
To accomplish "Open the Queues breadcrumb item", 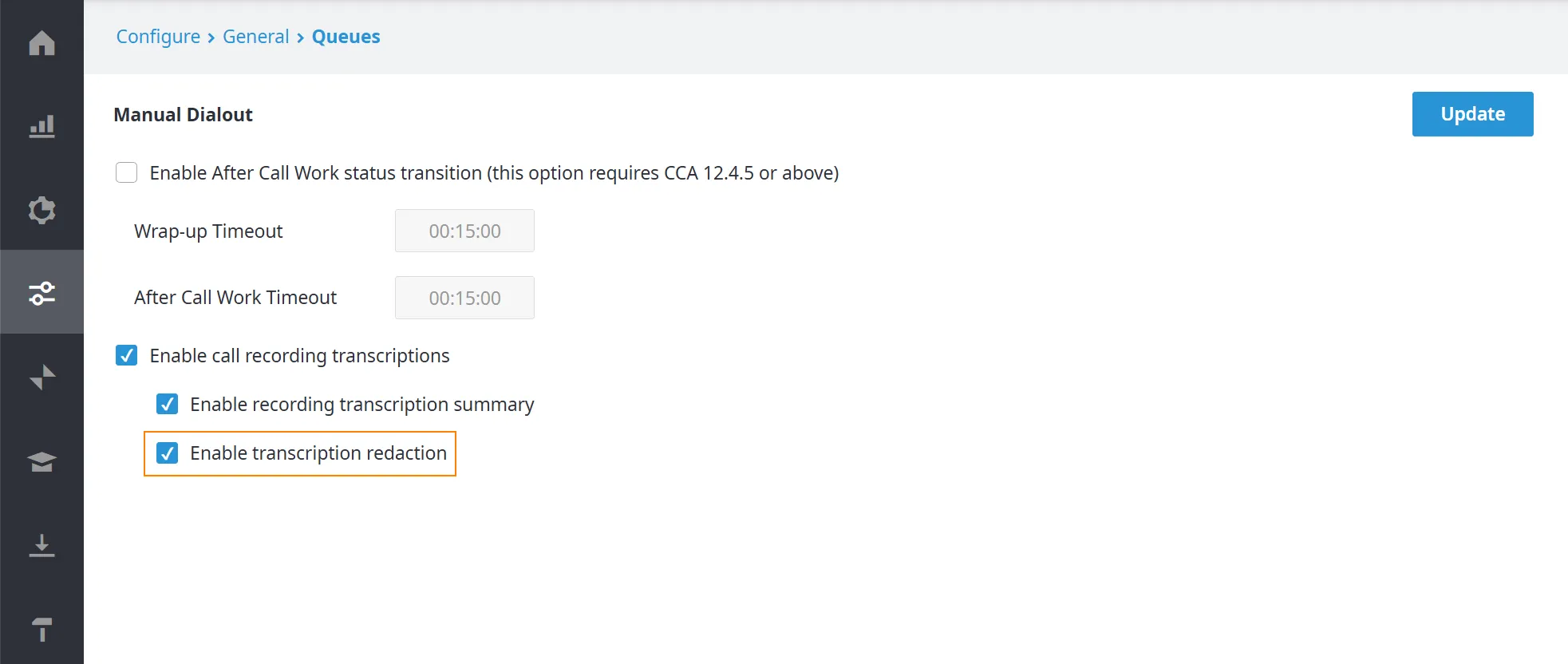I will (346, 37).
